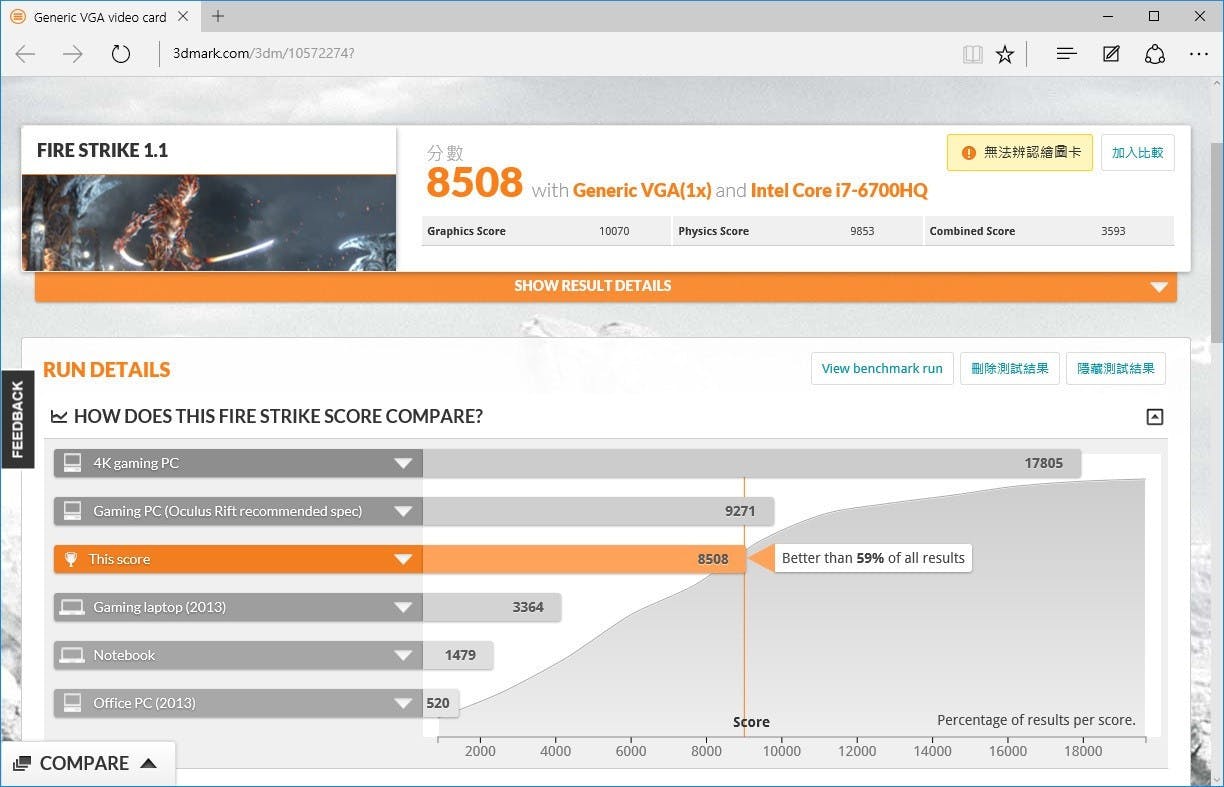Collapse the score comparison chart section
This screenshot has width=1224, height=787.
point(1155,417)
